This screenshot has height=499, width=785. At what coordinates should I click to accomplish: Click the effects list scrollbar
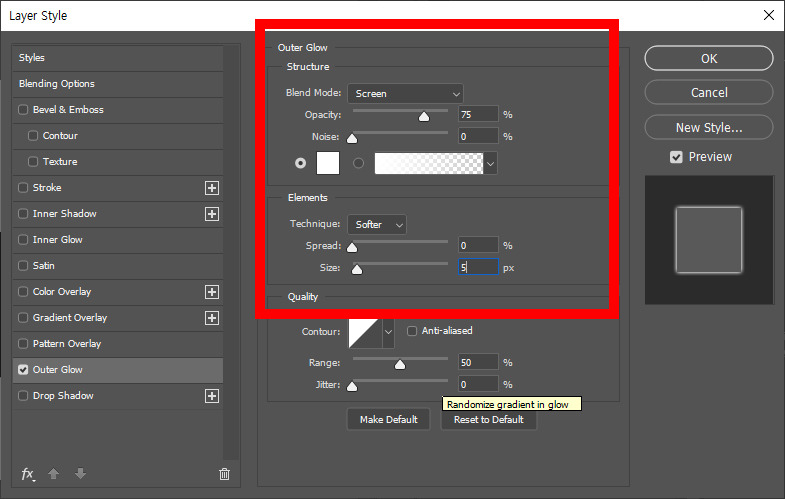click(231, 252)
